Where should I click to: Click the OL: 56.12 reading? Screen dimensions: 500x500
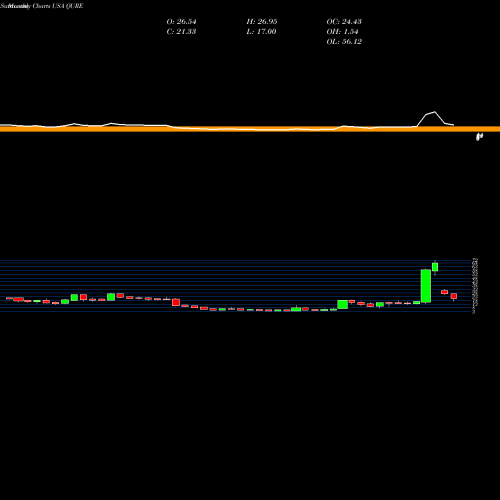coord(344,42)
